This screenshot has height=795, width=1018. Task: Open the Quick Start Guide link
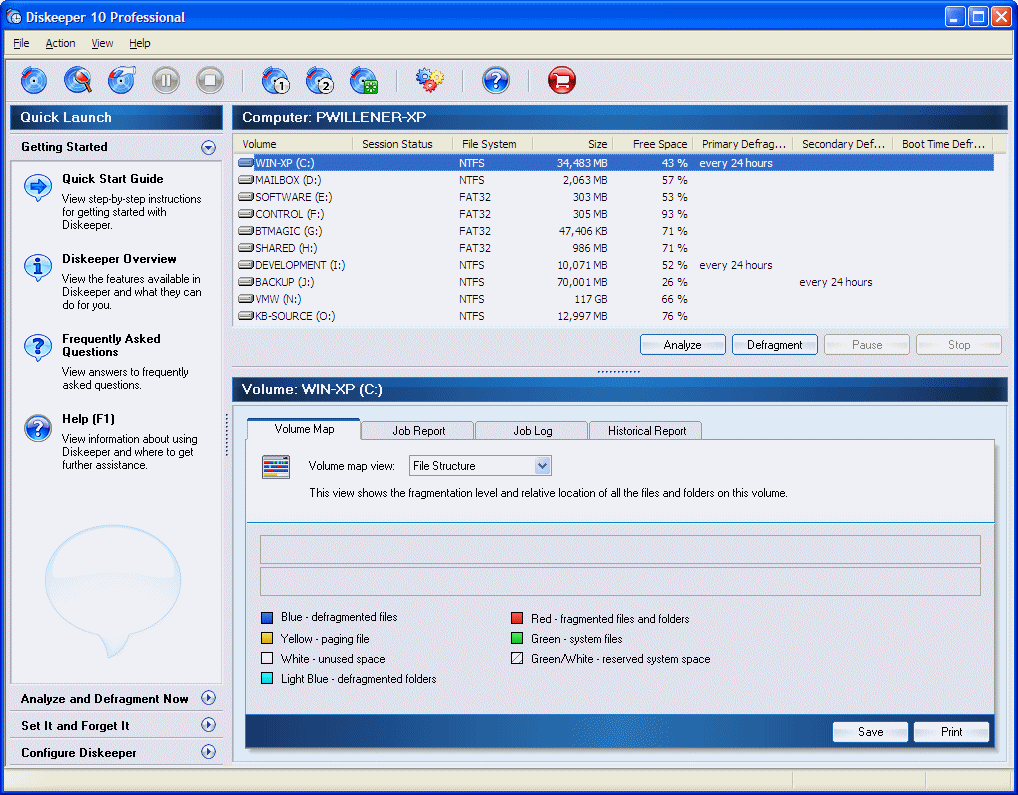pos(112,179)
